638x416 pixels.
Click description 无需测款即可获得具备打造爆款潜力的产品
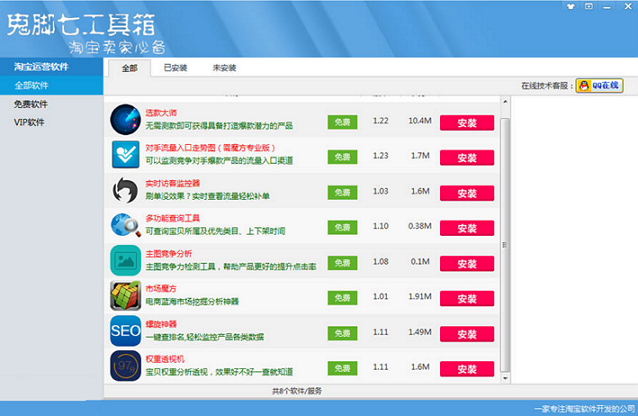[219, 126]
